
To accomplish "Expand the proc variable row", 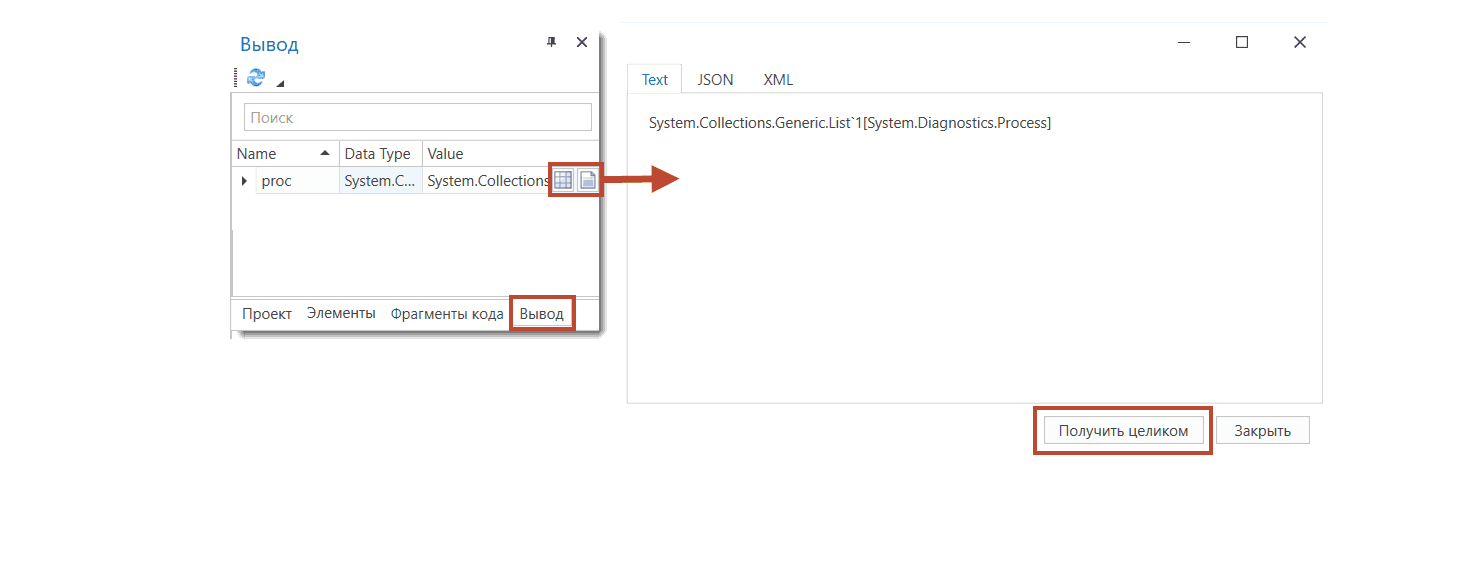I will pyautogui.click(x=244, y=181).
